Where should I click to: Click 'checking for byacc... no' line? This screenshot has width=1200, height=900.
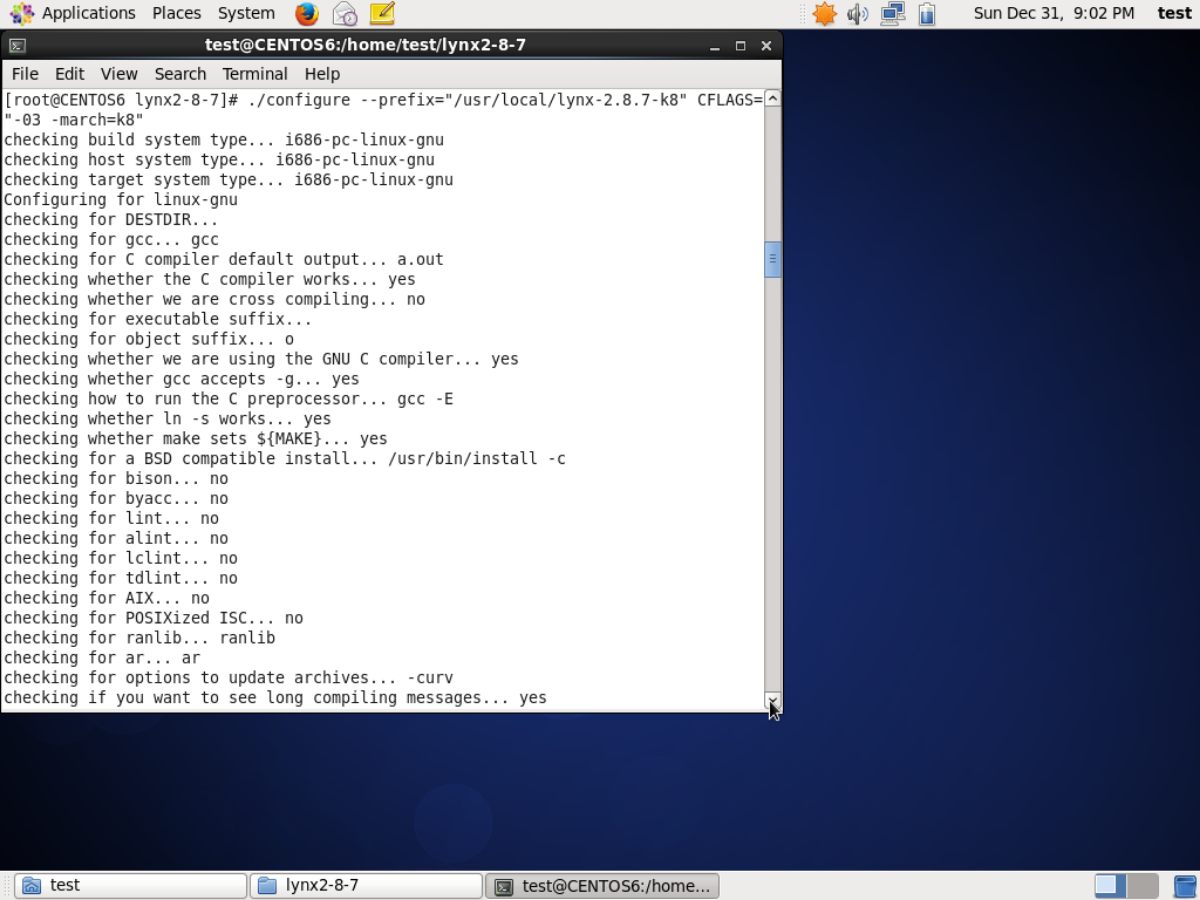[x=116, y=499]
